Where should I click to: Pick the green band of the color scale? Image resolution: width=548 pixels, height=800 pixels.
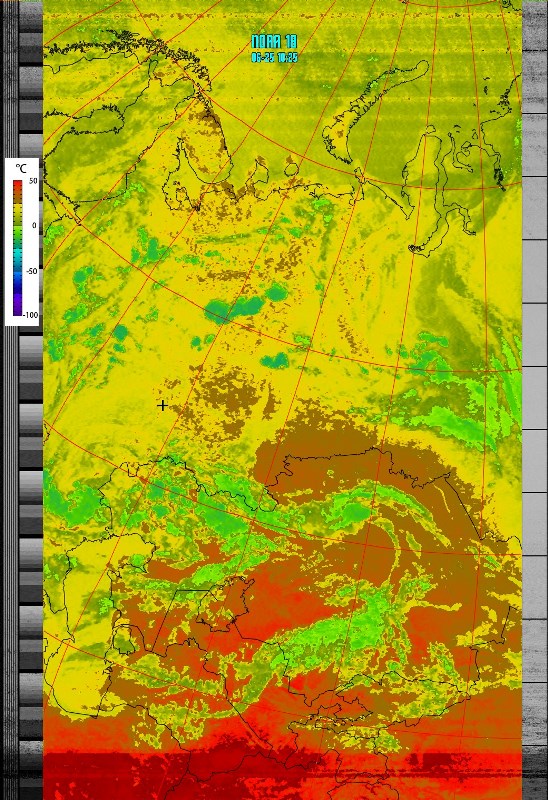tap(18, 235)
